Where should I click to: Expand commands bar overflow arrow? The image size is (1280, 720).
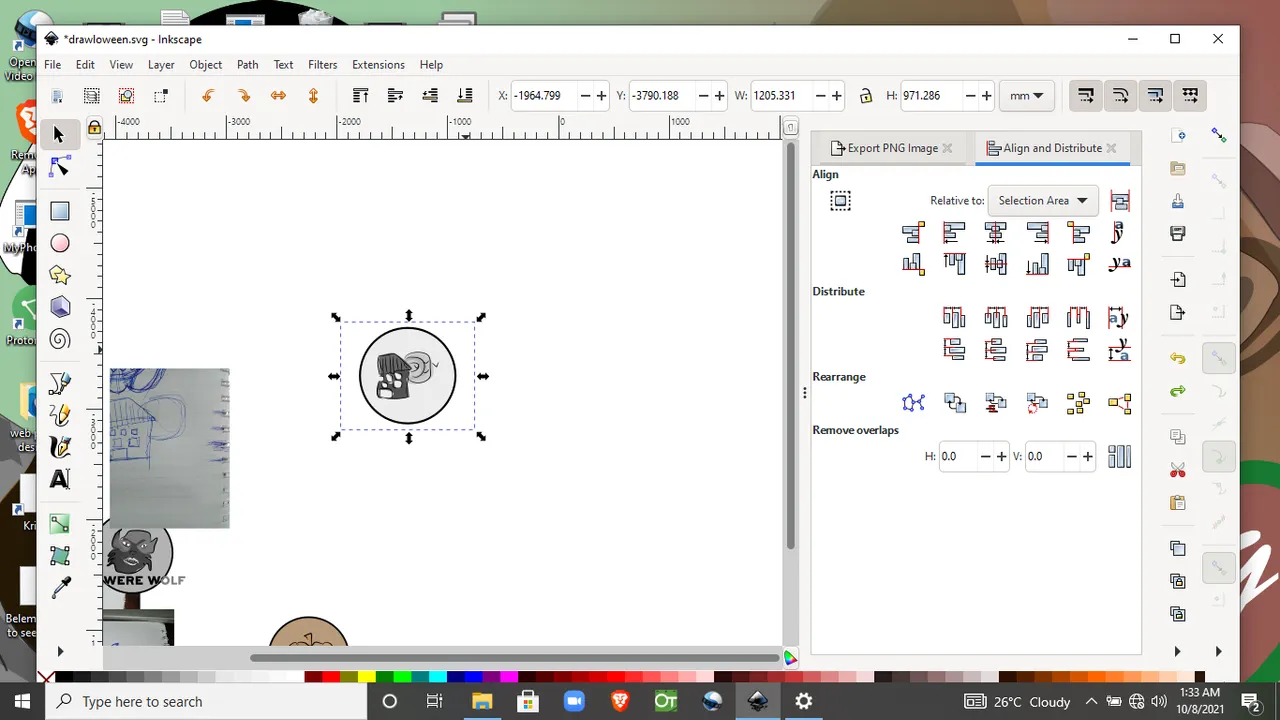1177,652
